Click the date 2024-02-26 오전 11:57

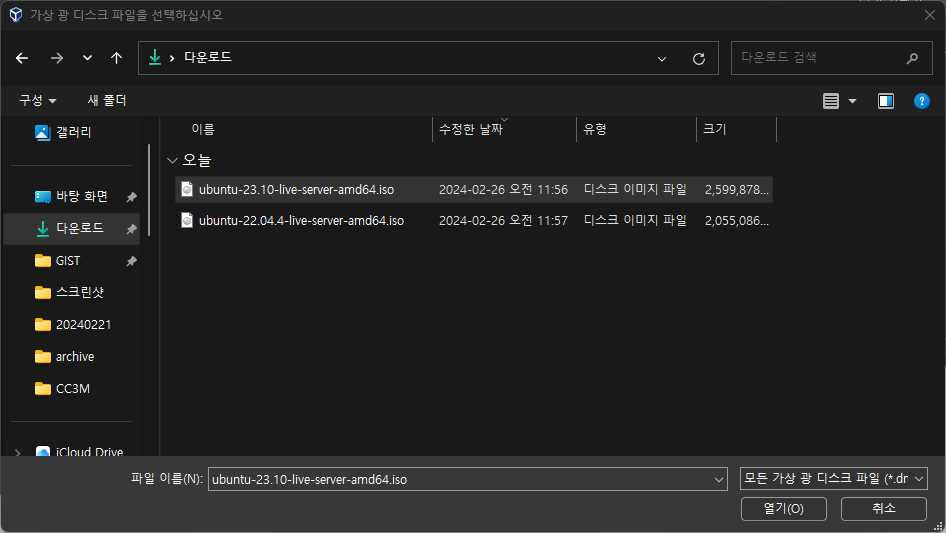[503, 221]
